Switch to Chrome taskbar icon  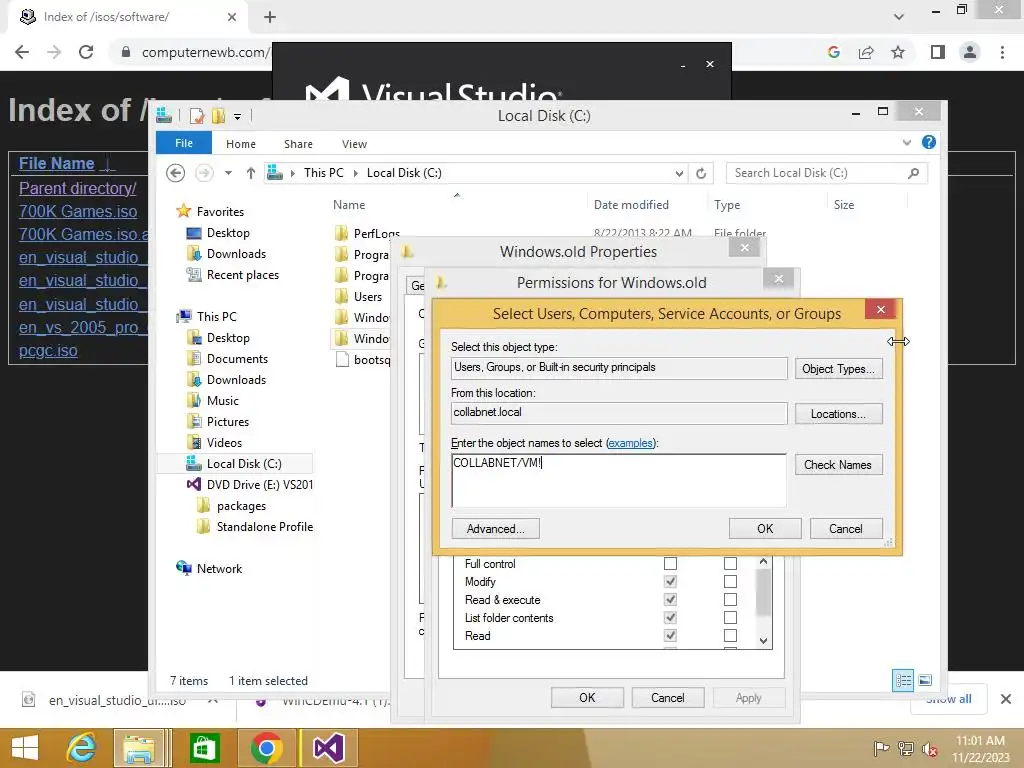pos(266,748)
